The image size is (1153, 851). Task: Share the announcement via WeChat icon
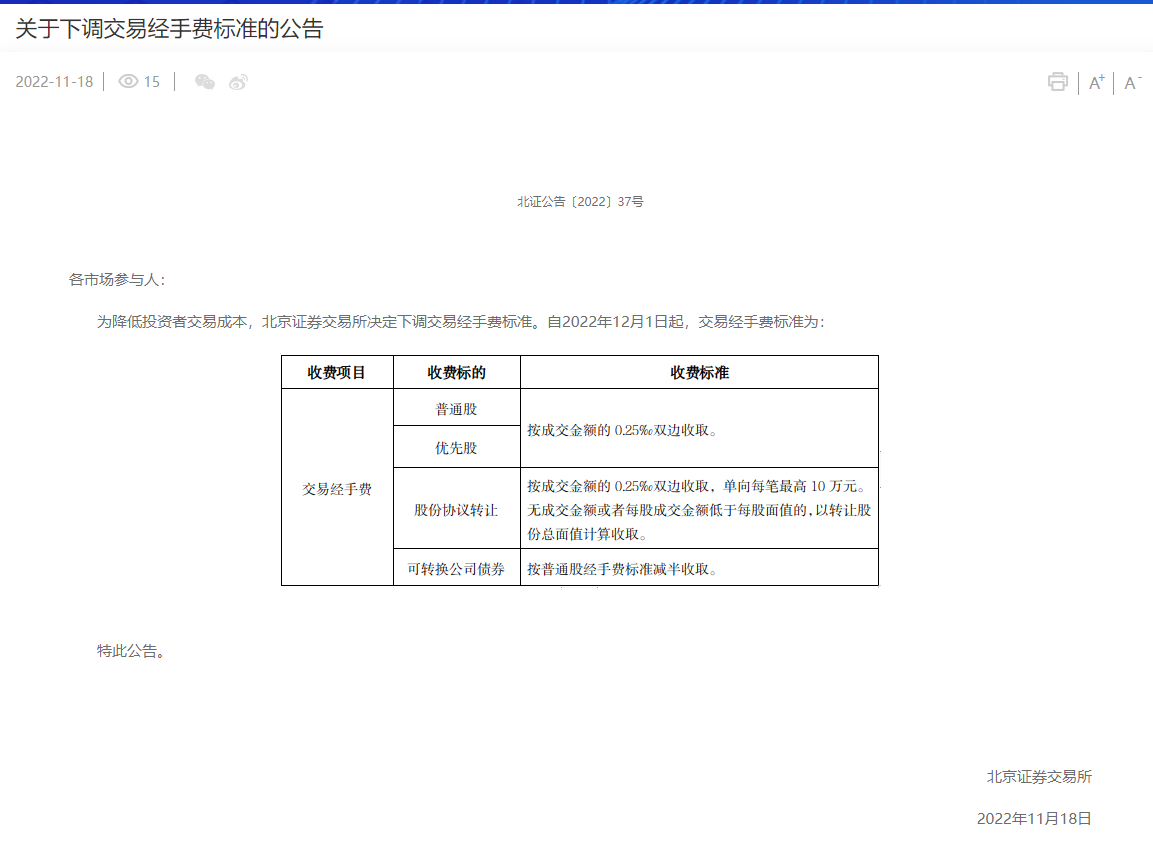[x=204, y=82]
